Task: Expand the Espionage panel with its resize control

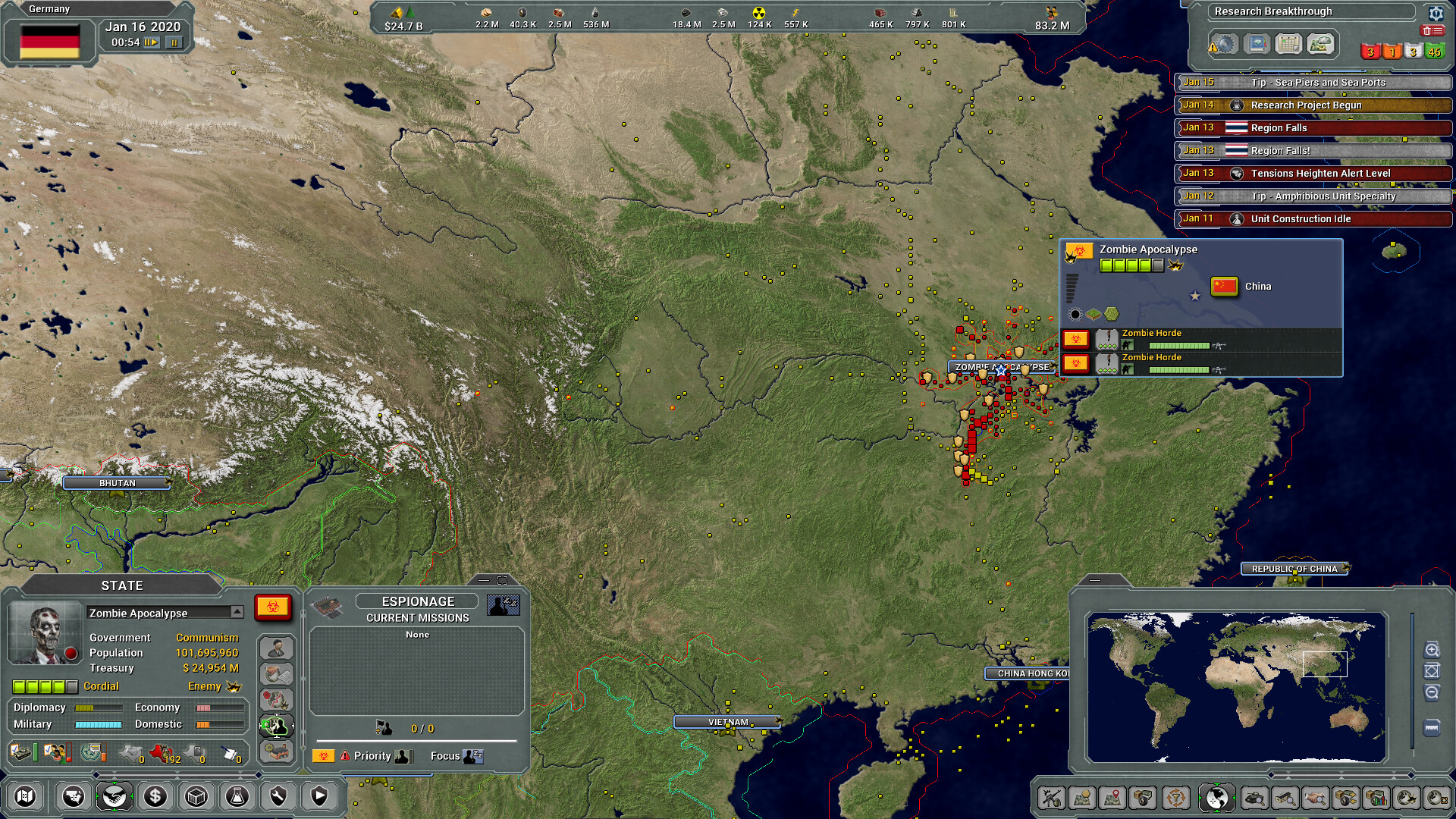Action: point(501,581)
